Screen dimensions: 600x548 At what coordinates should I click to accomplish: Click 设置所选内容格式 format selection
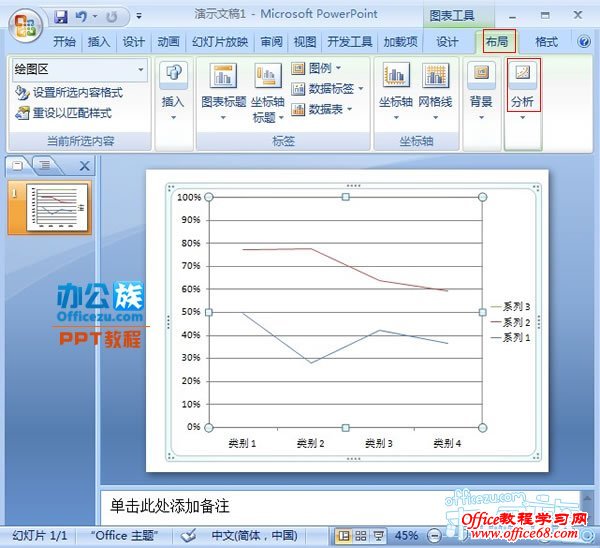pos(68,92)
